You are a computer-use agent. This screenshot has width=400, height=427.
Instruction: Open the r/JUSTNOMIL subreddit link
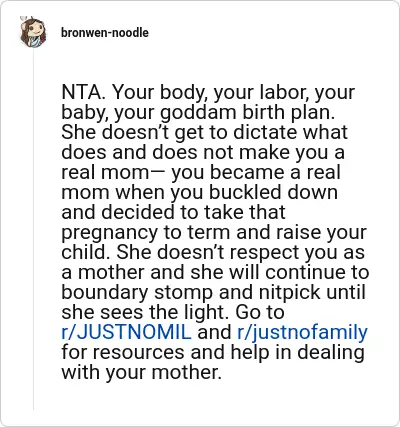pyautogui.click(x=126, y=332)
